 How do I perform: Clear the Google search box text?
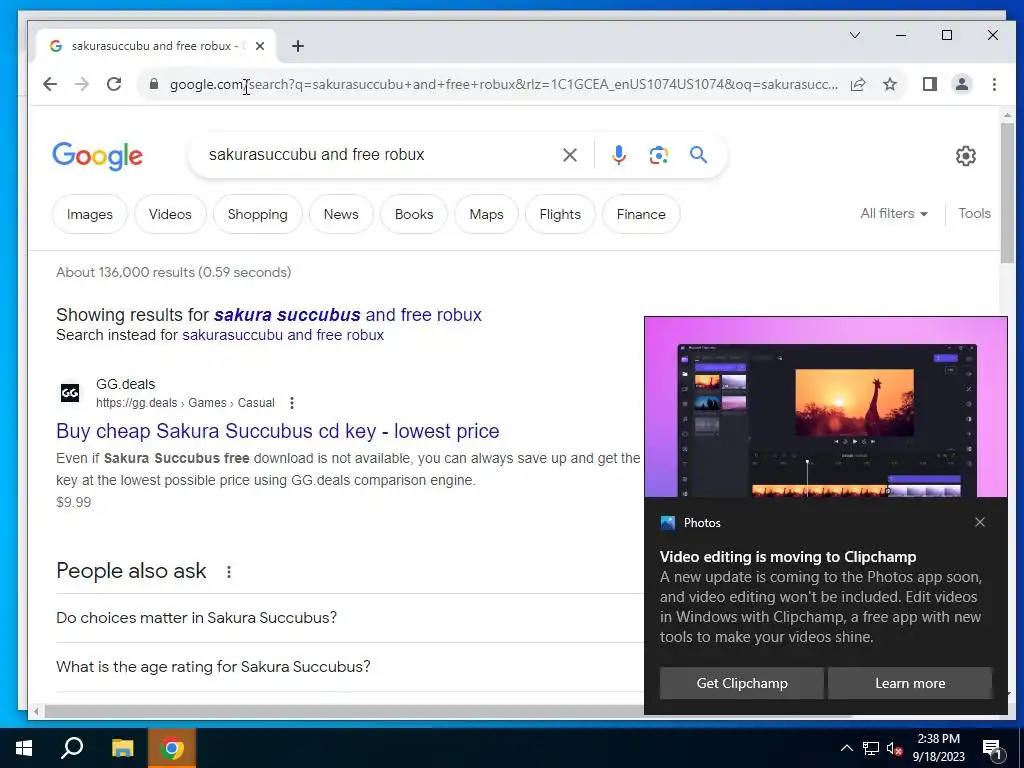click(569, 155)
